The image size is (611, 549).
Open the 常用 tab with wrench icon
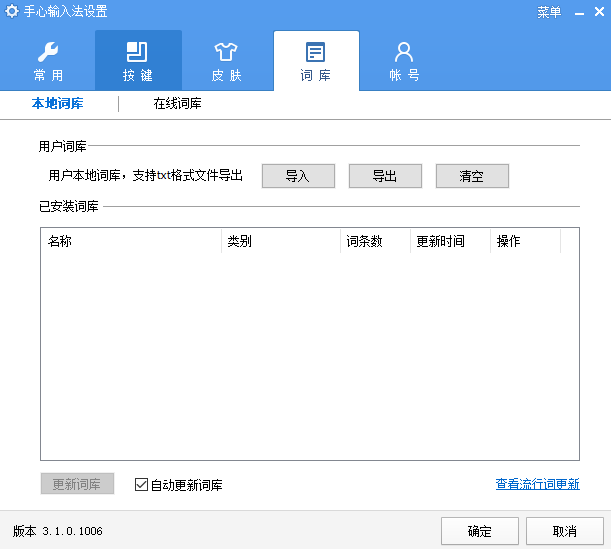pyautogui.click(x=49, y=60)
